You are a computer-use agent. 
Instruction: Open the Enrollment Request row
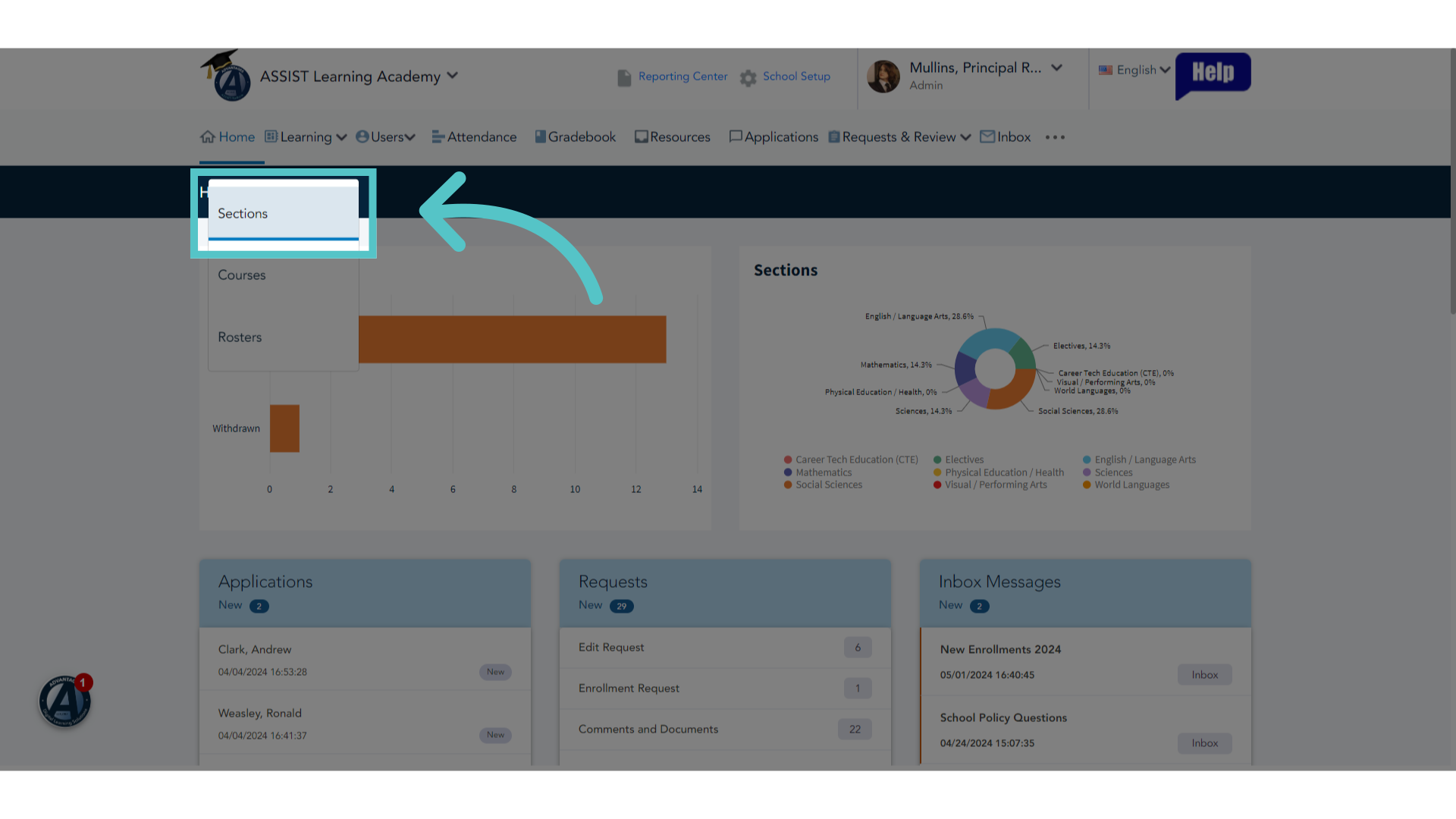(725, 688)
